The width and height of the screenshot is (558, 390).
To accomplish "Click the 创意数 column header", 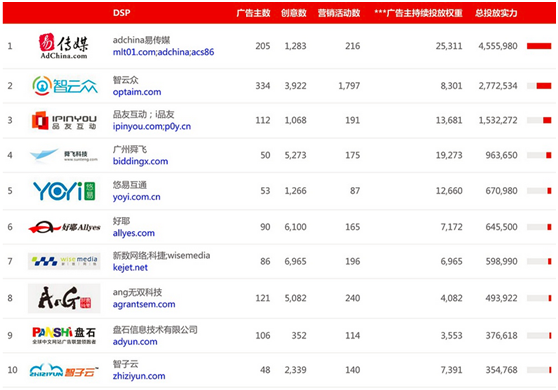I will point(294,13).
